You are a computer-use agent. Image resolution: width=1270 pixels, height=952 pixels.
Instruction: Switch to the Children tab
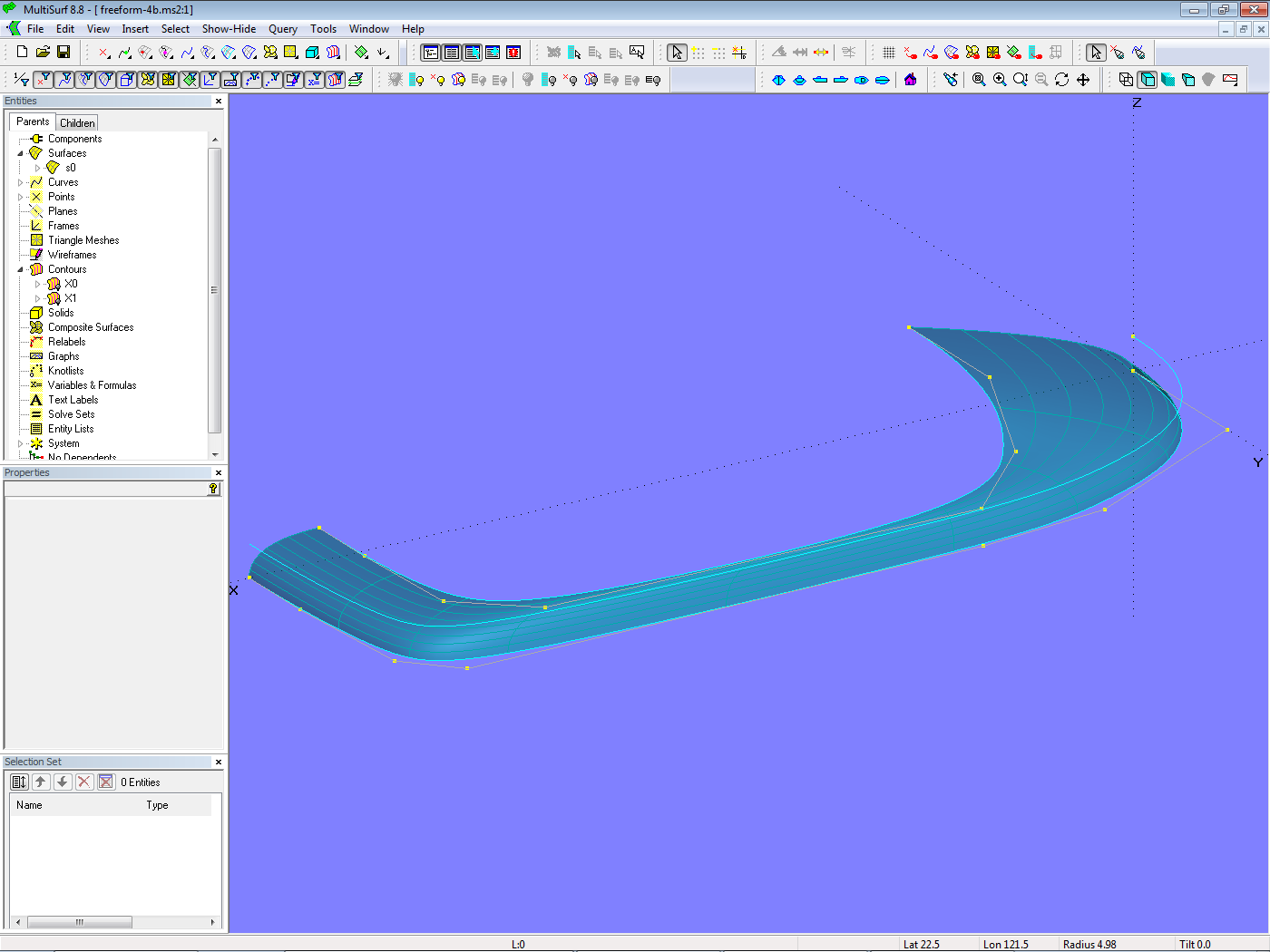pos(77,122)
